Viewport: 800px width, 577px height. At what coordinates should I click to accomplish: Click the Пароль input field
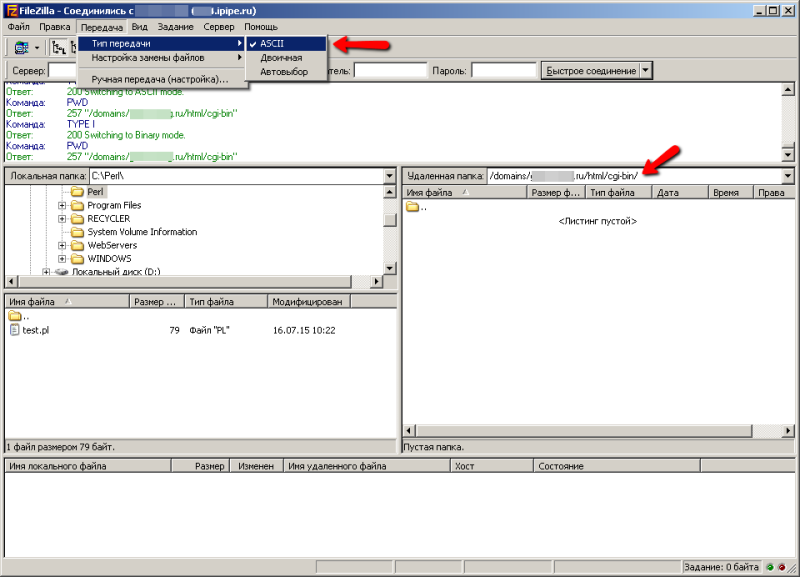click(x=503, y=71)
